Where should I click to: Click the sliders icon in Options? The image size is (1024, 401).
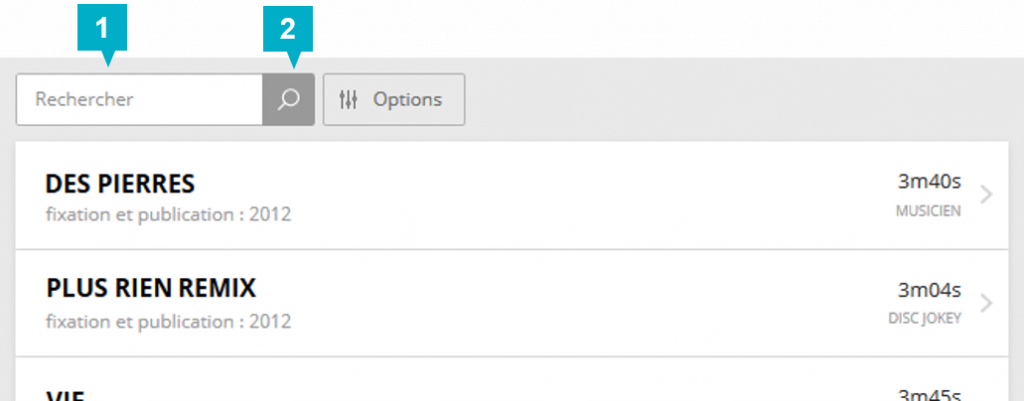click(349, 99)
